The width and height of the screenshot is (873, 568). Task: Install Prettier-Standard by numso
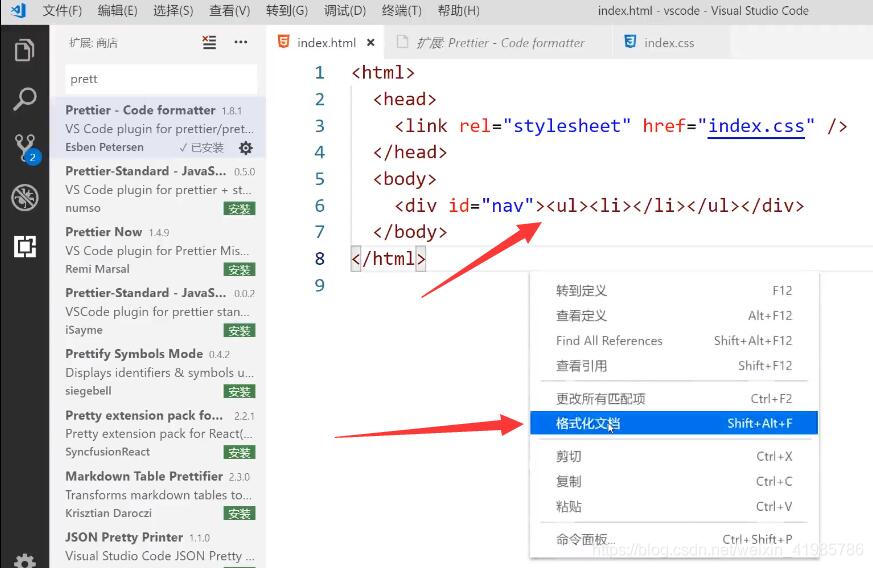click(239, 209)
